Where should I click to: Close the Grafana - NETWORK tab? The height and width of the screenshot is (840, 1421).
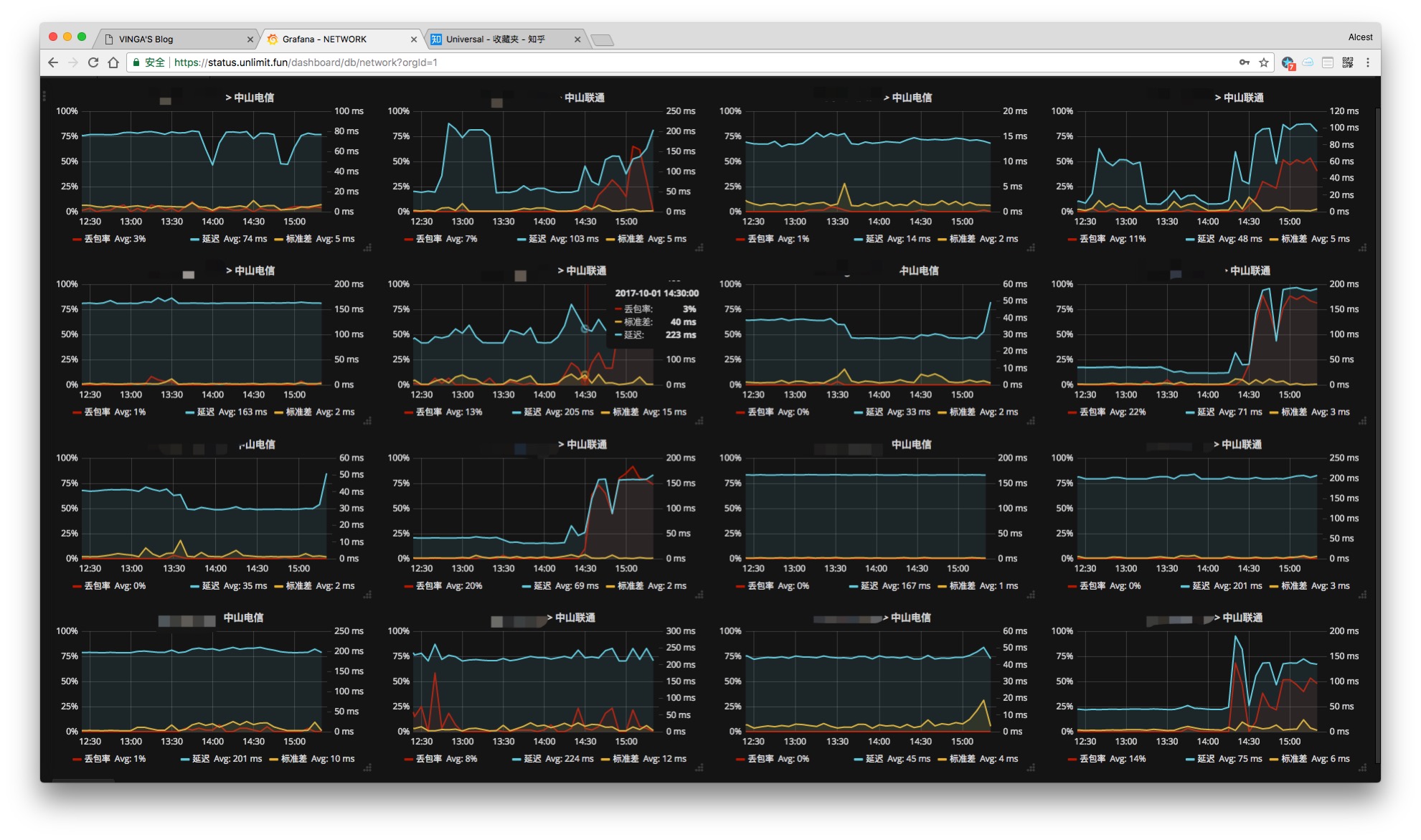point(414,39)
